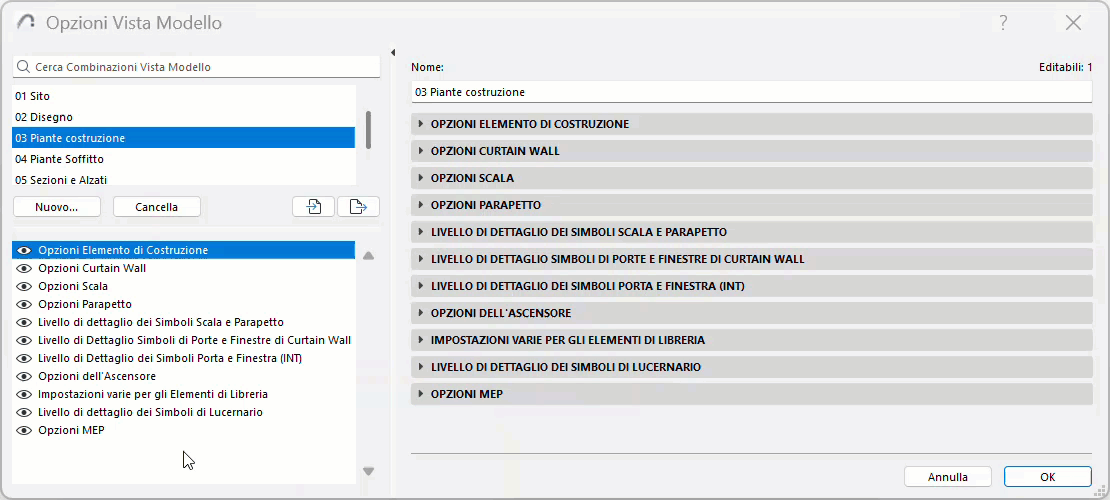Select Opzioni Curtain Wall row label
The height and width of the screenshot is (500, 1110).
coord(92,268)
